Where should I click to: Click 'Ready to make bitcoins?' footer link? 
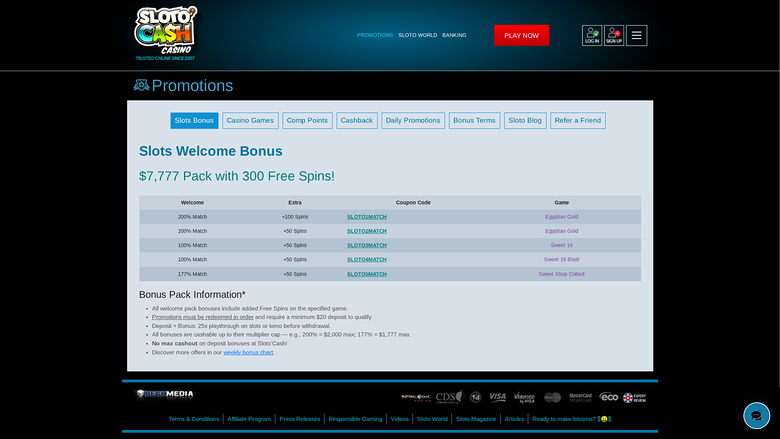click(x=572, y=419)
